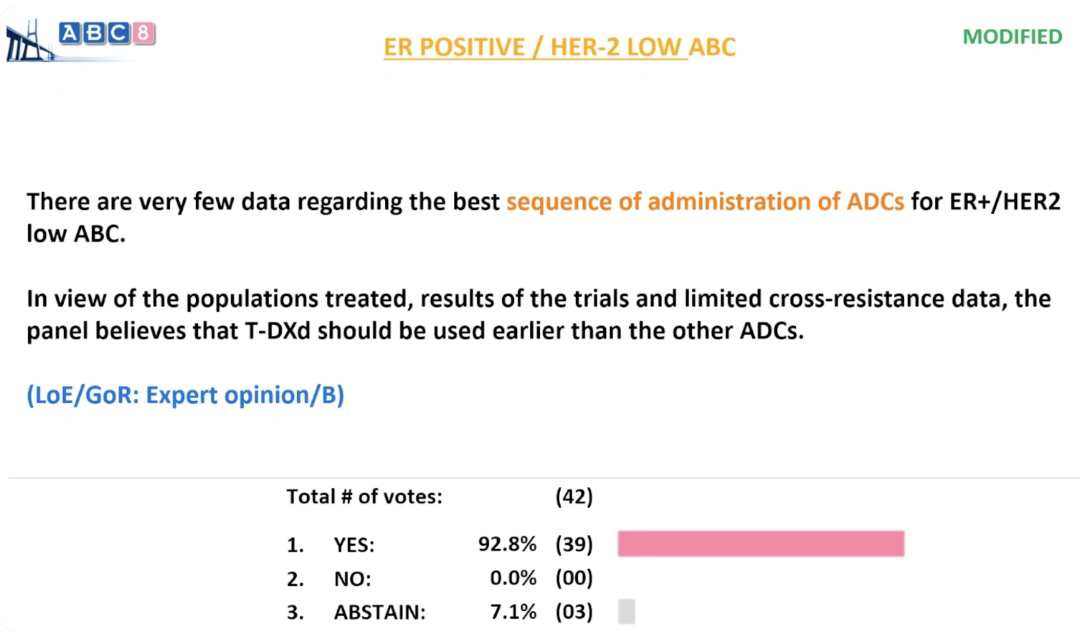Select the gray ABSTAIN vote bar
The image size is (1080, 634).
[x=627, y=611]
